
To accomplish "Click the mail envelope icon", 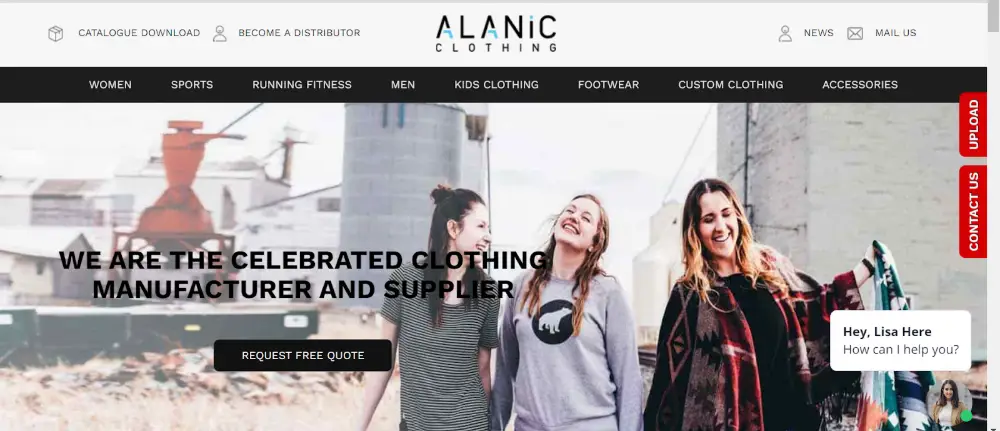I will [855, 33].
